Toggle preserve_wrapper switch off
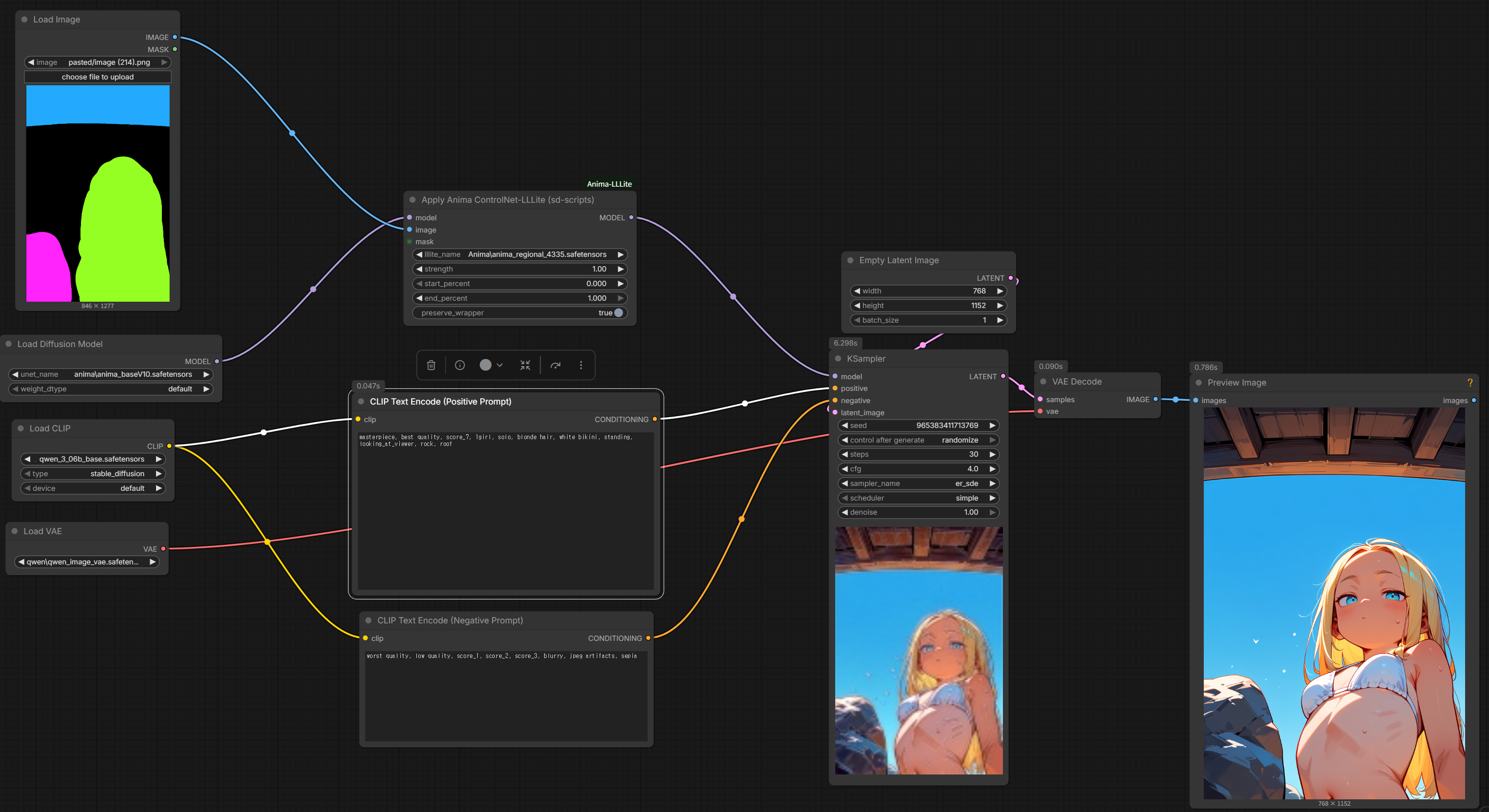The height and width of the screenshot is (812, 1489). click(x=619, y=312)
